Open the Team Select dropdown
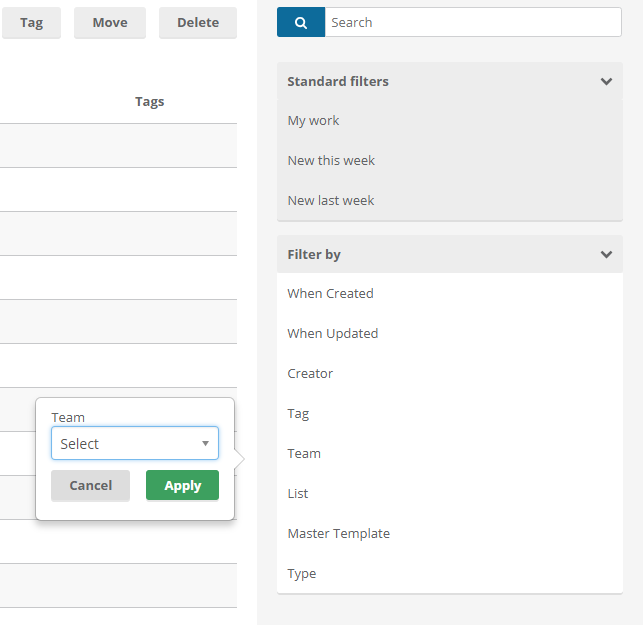Screen dimensions: 643x625 coord(135,443)
